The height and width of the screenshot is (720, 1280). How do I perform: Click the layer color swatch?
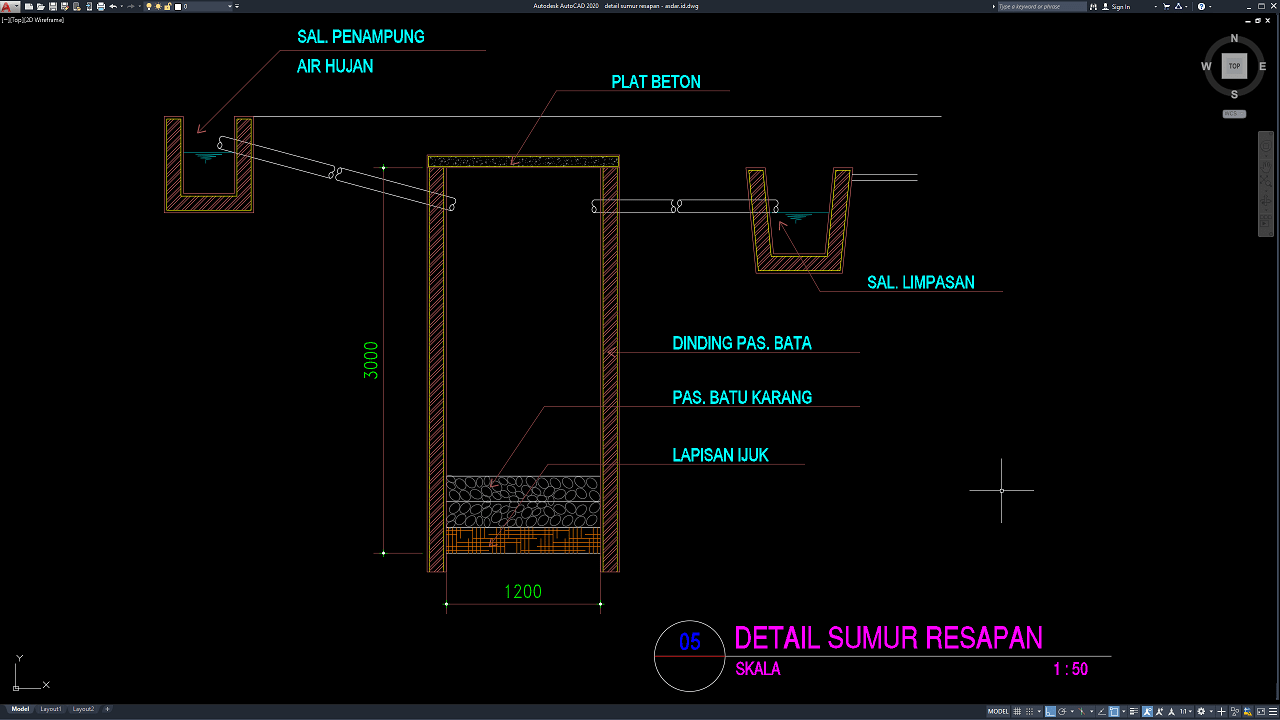178,6
